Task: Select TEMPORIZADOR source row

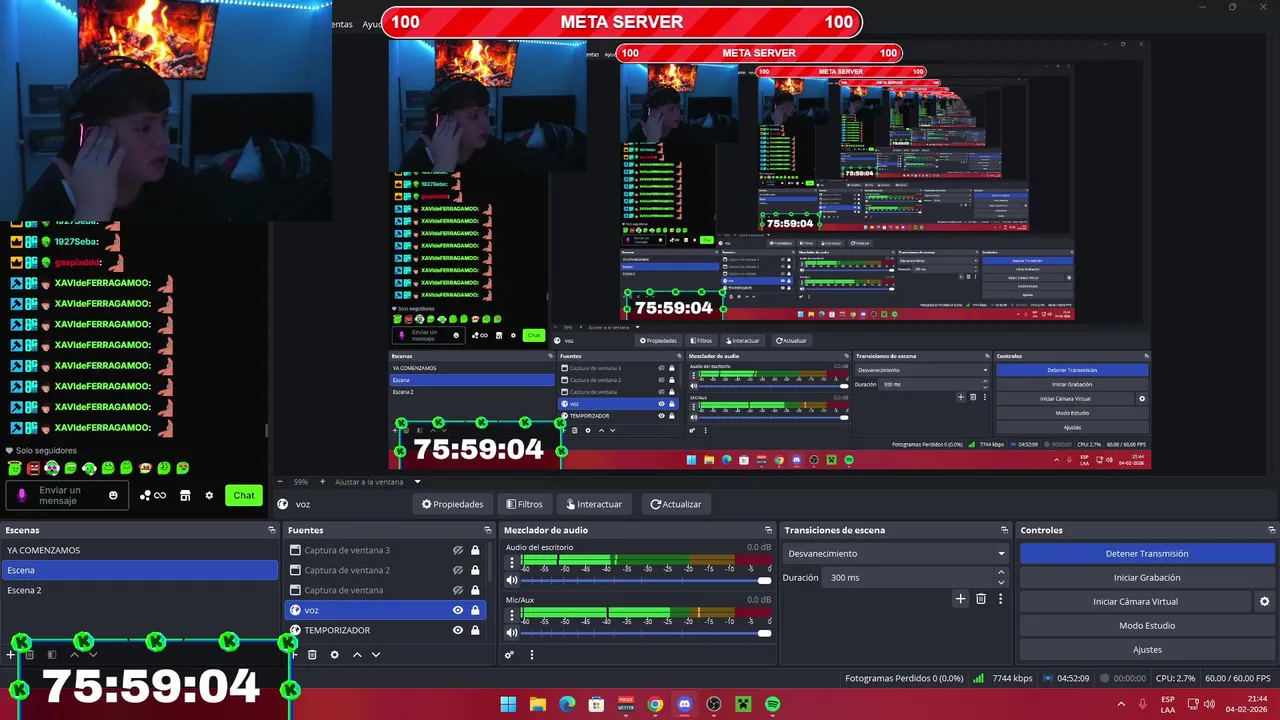Action: tap(385, 630)
